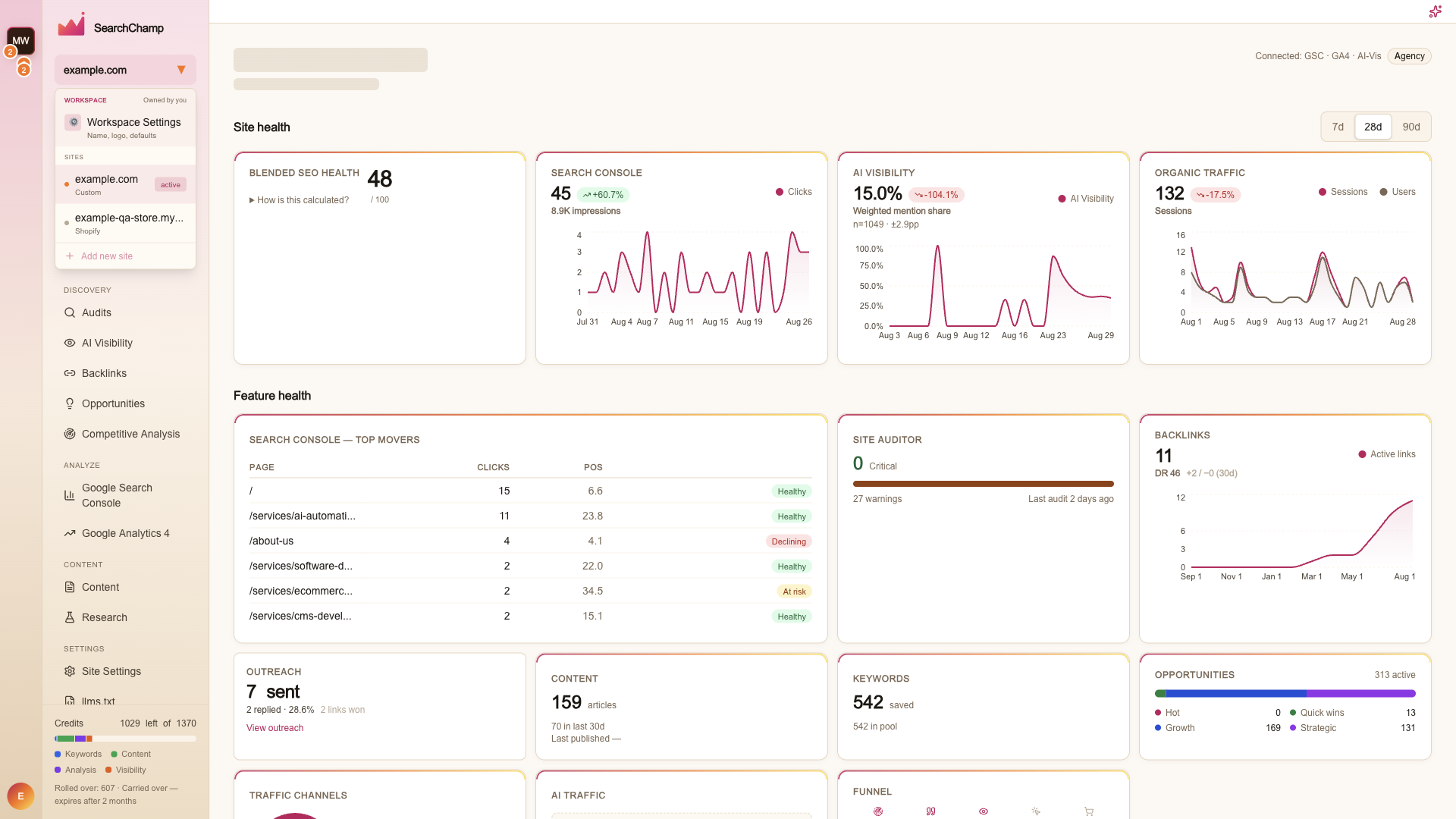Click the Agency plan badge
This screenshot has height=819, width=1456.
pos(1409,56)
